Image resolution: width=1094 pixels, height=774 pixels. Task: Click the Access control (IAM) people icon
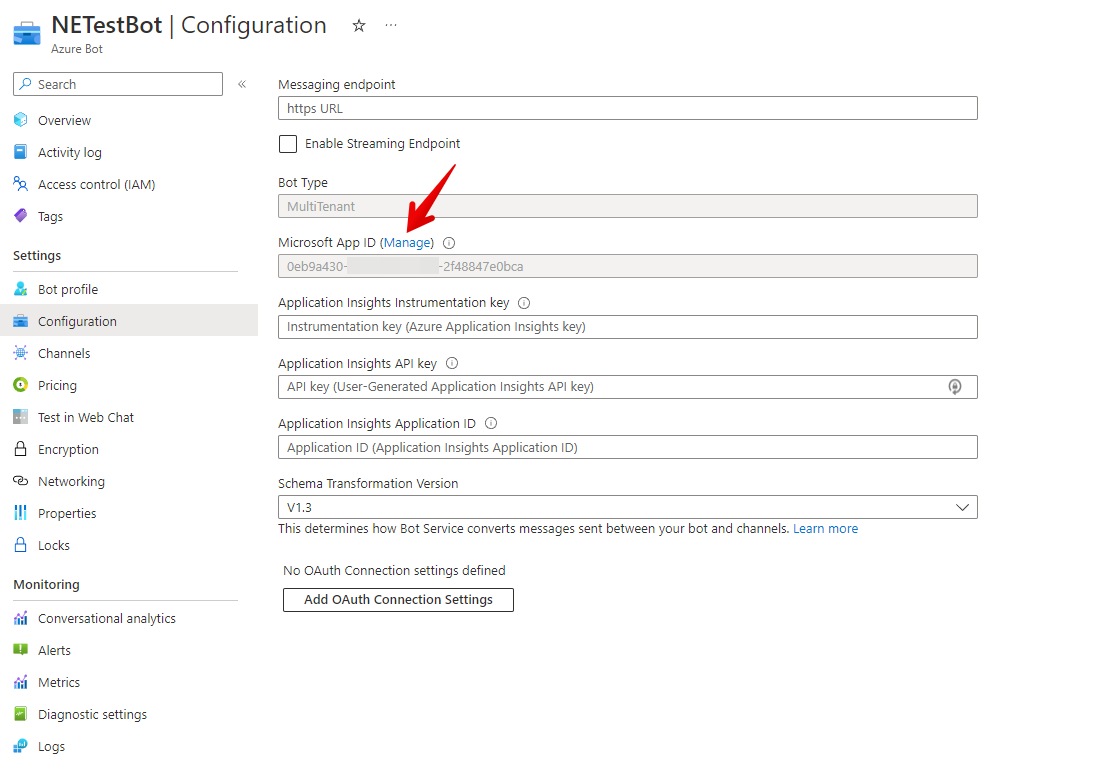coord(21,184)
